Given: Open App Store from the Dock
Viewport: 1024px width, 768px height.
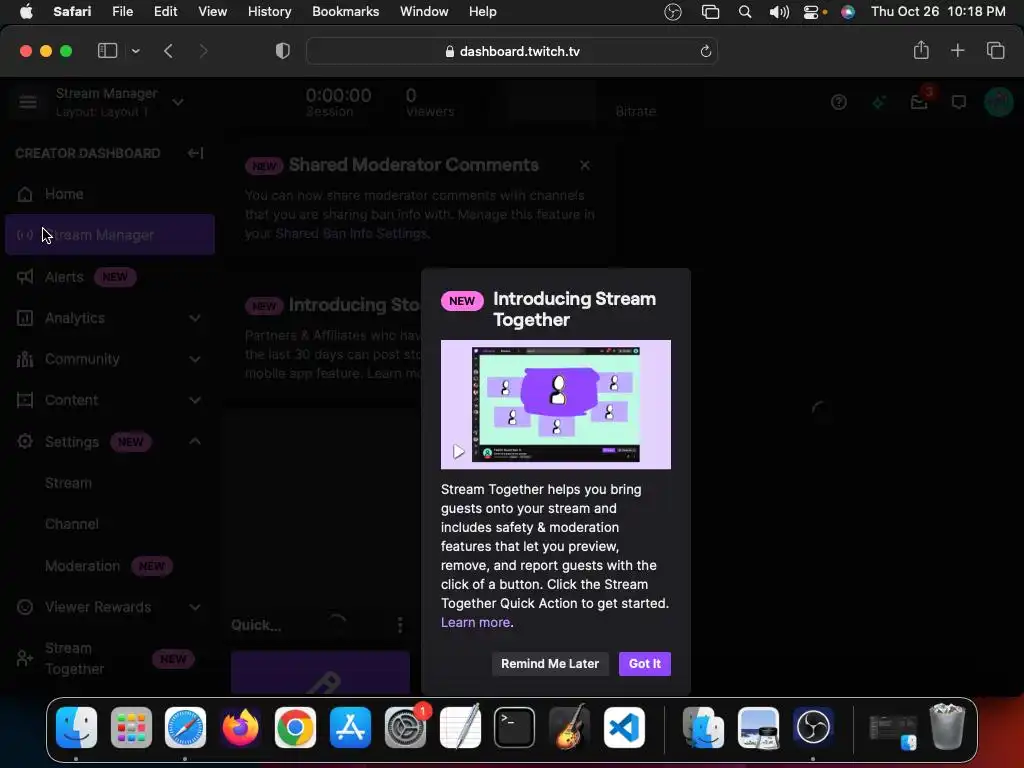Looking at the screenshot, I should click(350, 727).
